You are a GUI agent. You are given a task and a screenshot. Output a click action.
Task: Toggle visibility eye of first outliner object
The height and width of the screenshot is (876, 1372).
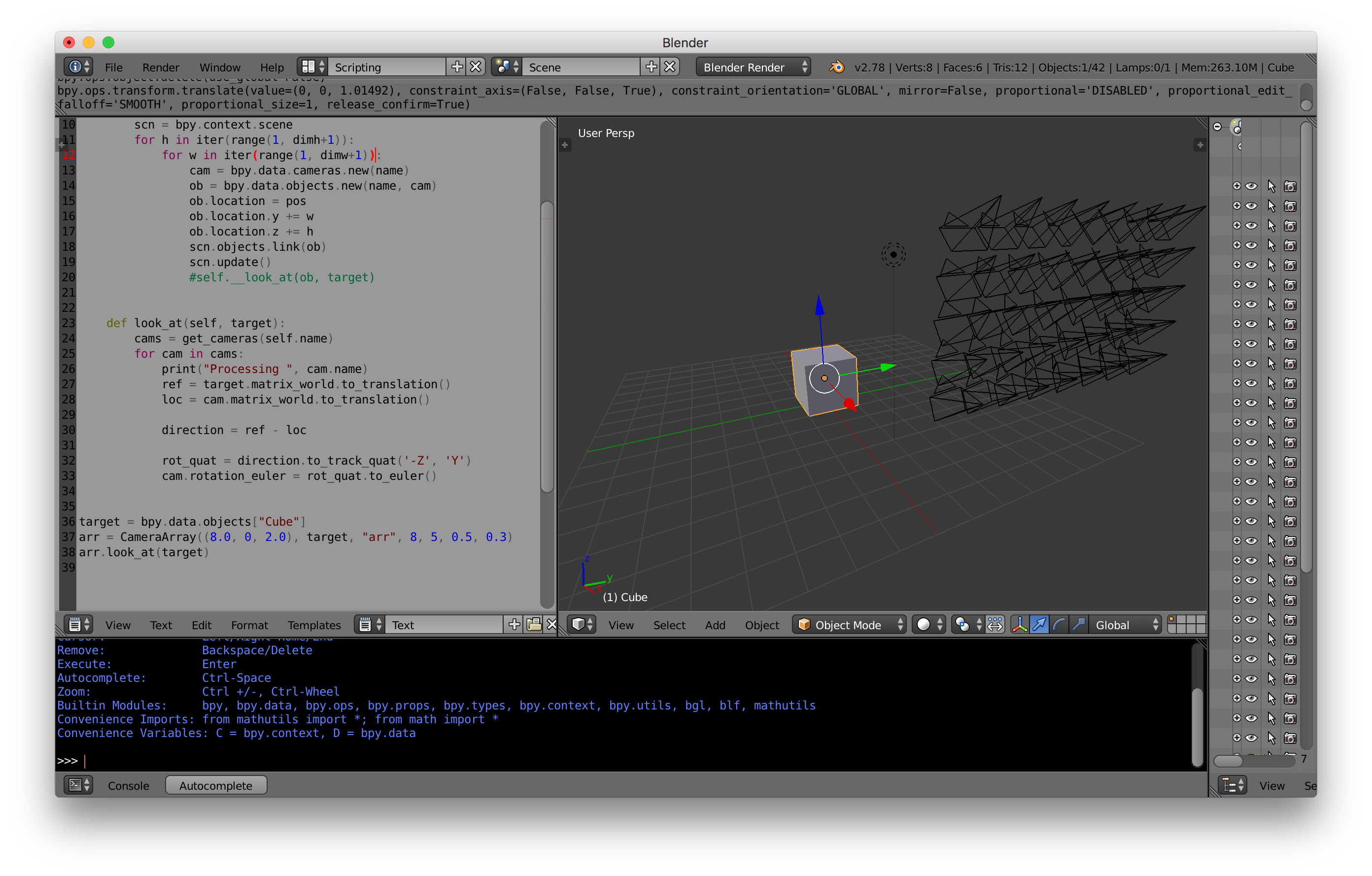tap(1251, 186)
